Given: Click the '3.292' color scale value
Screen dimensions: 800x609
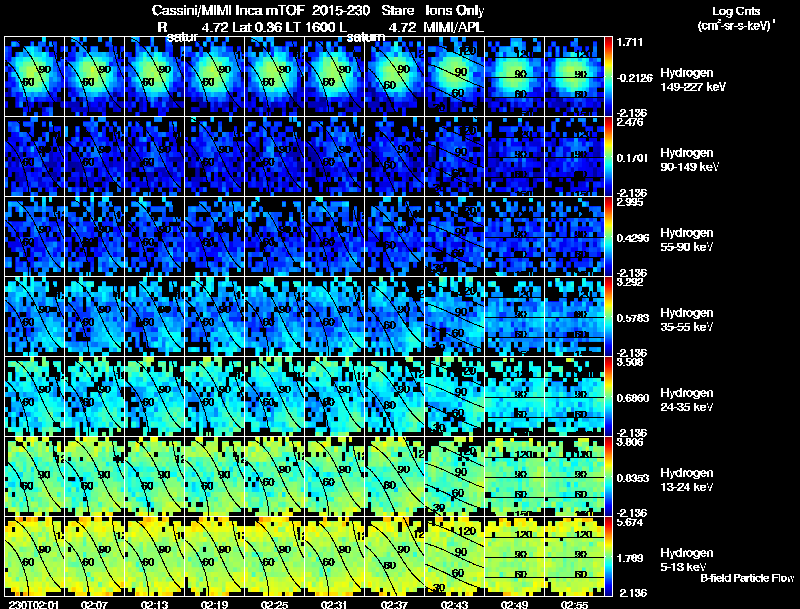Looking at the screenshot, I should pos(630,282).
